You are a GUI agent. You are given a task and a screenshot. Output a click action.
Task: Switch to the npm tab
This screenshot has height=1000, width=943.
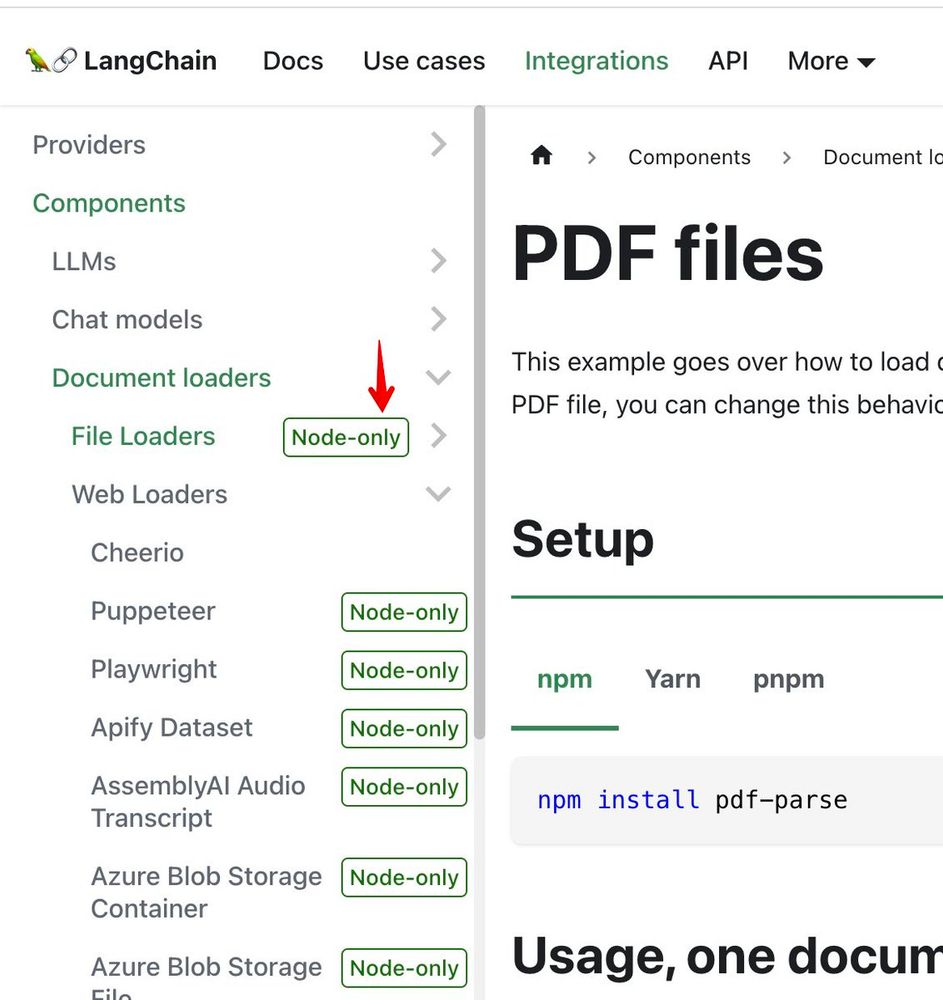565,679
